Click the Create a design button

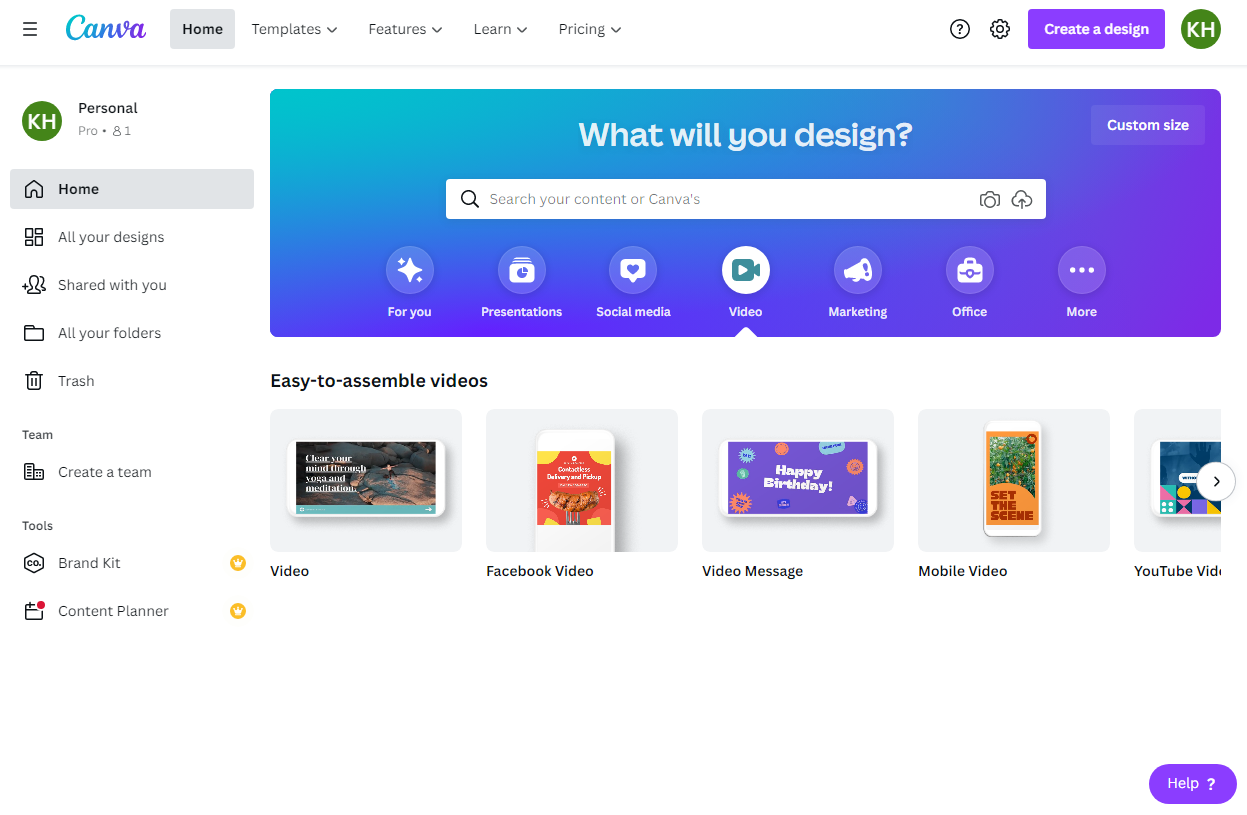[x=1096, y=29]
